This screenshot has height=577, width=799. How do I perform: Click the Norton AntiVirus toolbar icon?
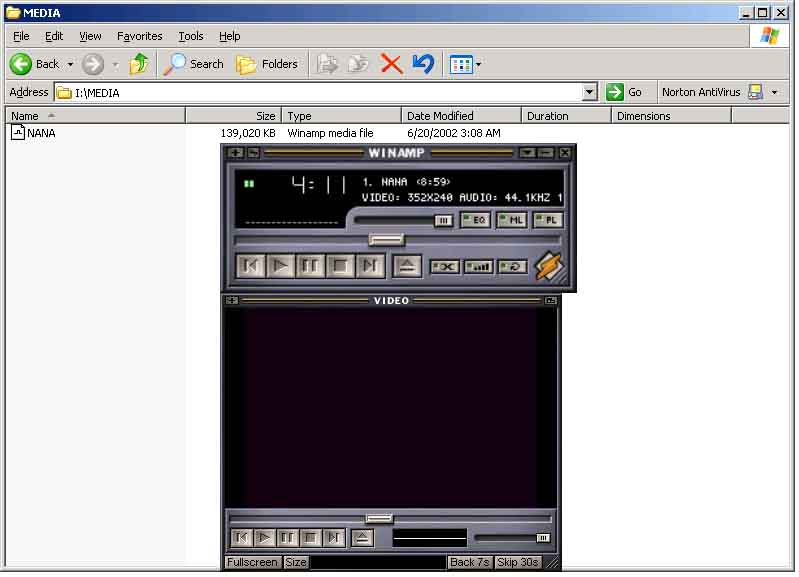755,92
